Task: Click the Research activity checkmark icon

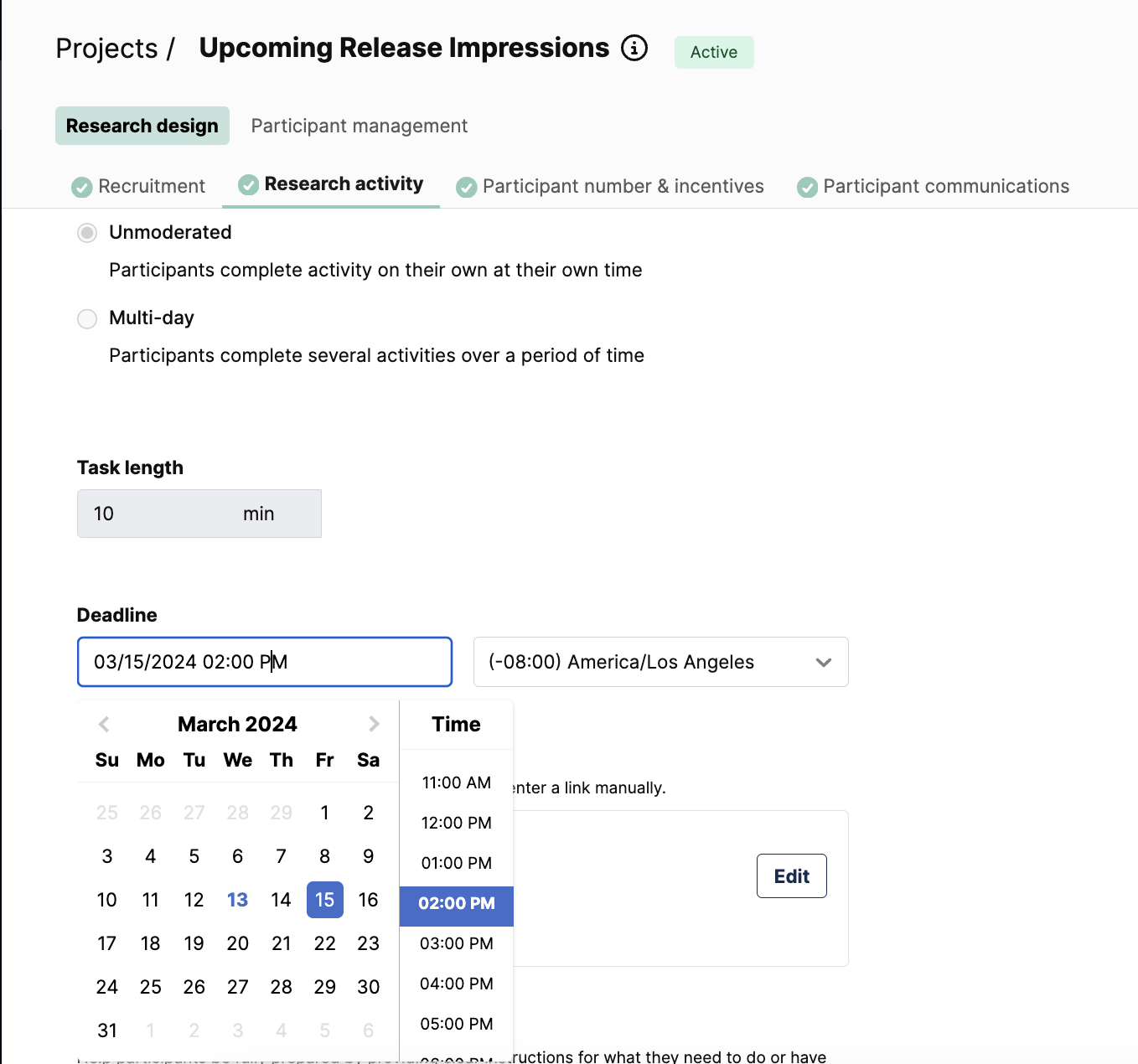Action: click(x=249, y=184)
